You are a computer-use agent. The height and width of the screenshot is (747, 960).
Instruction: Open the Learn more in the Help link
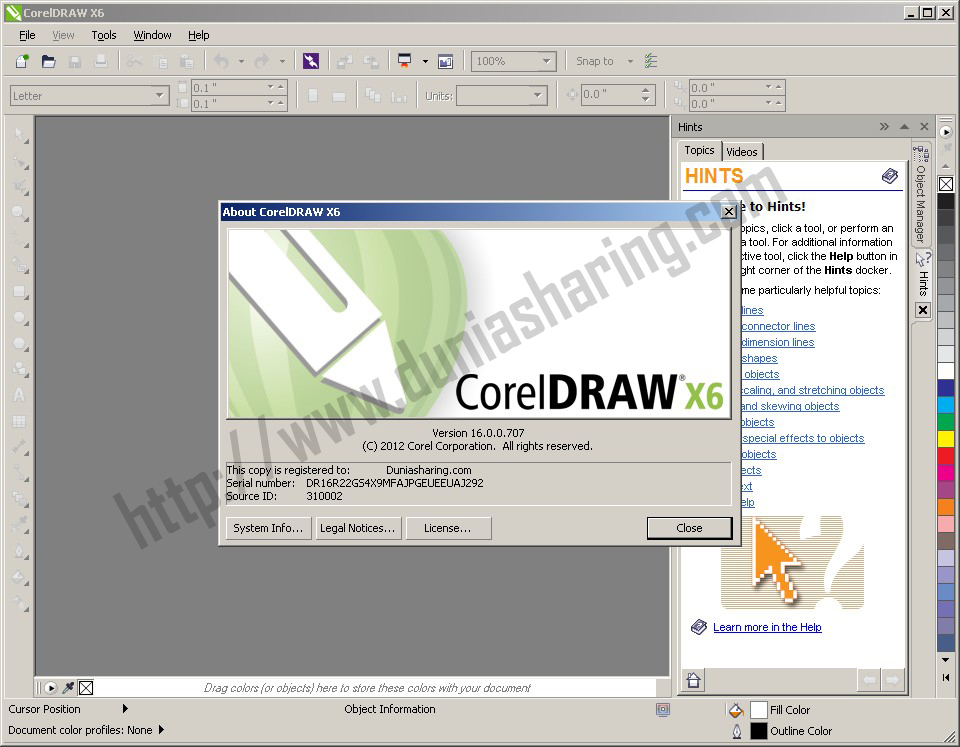(767, 627)
